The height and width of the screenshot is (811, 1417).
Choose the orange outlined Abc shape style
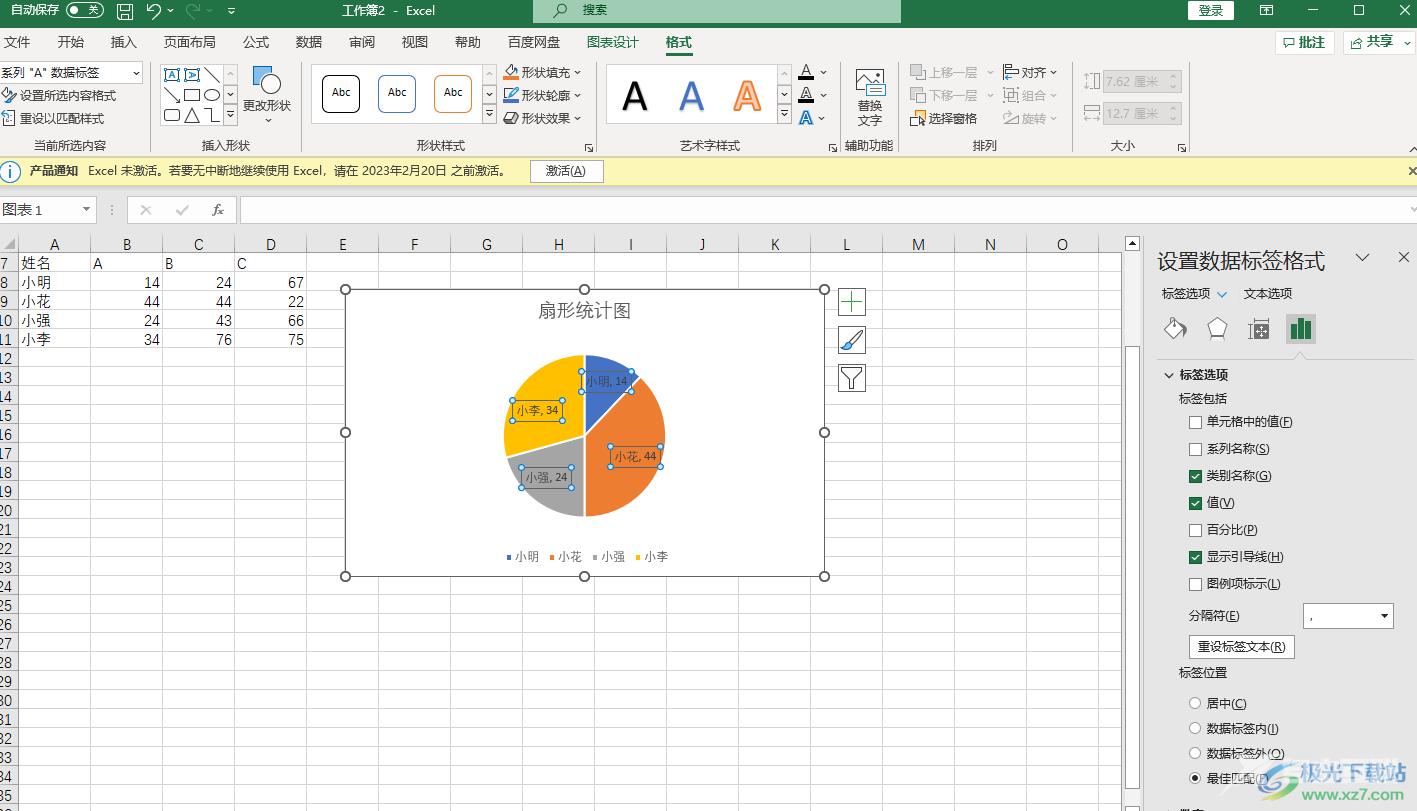pyautogui.click(x=453, y=93)
